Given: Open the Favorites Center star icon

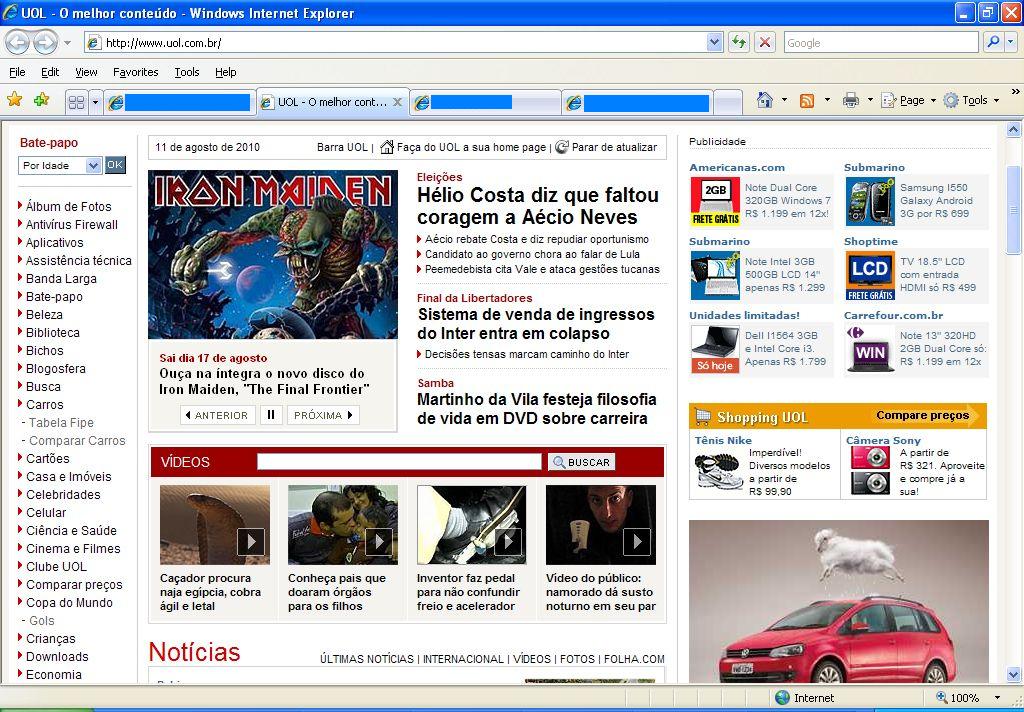Looking at the screenshot, I should 14,100.
